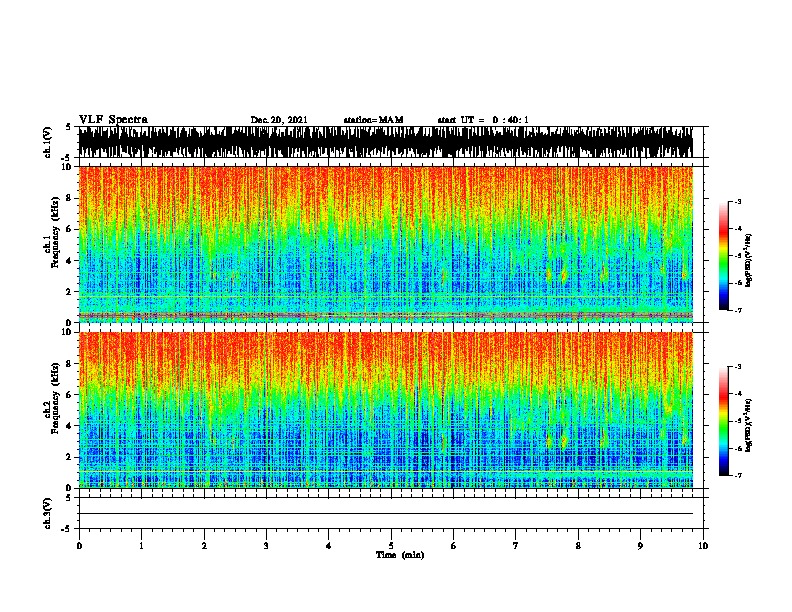Click the "5" tick on the ch.1(V) axis
792x612 pixels.
pos(68,127)
